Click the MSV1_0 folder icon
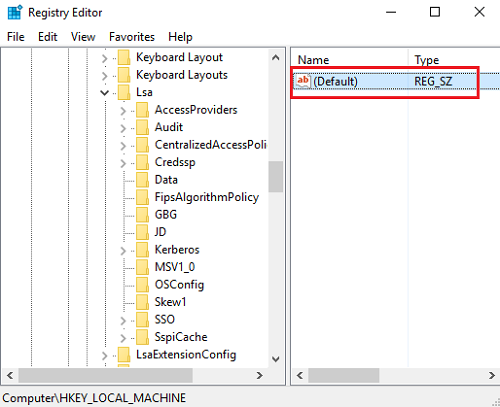The width and height of the screenshot is (500, 407). pos(143,267)
